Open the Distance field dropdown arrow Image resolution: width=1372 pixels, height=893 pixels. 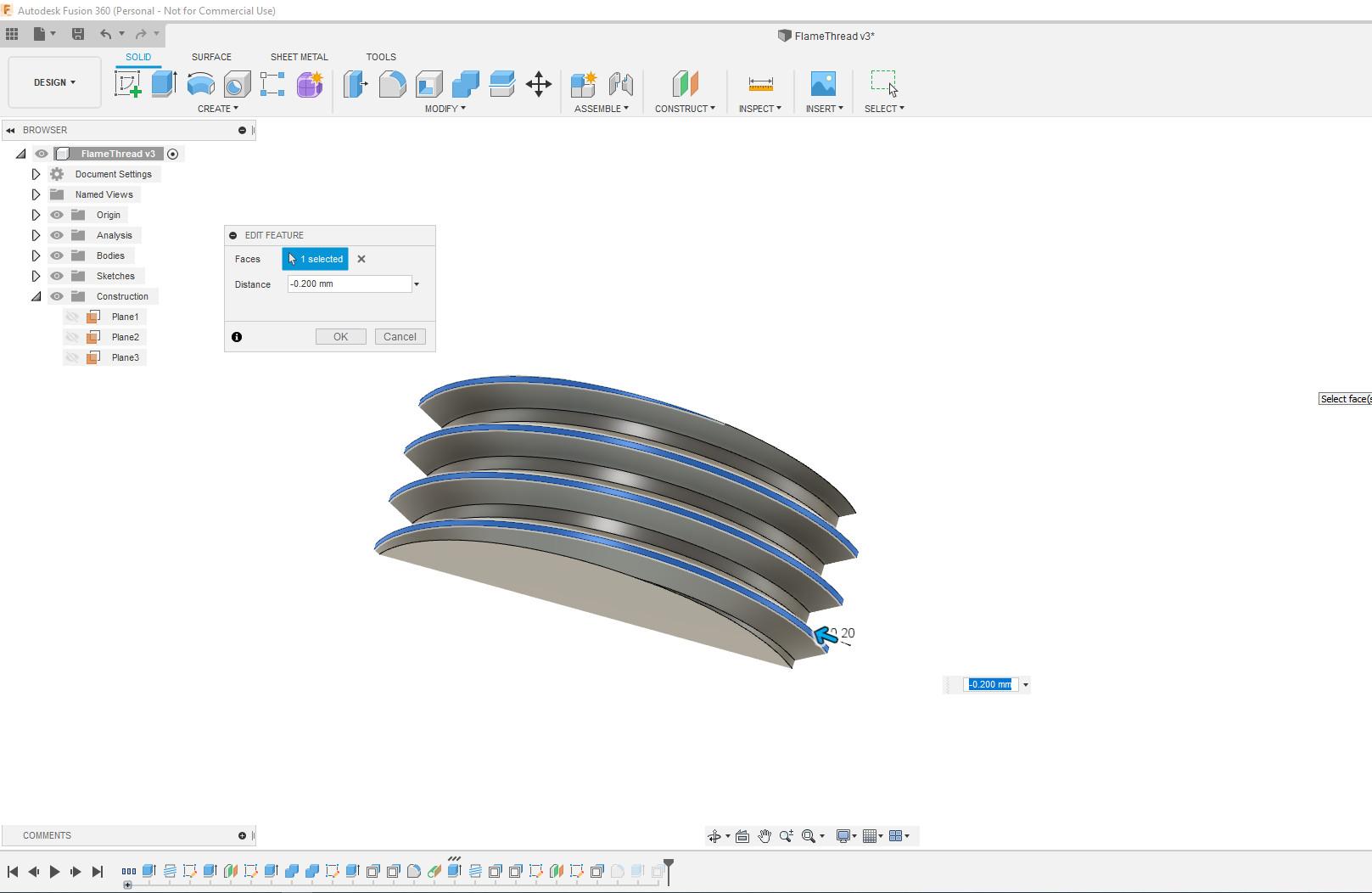417,284
